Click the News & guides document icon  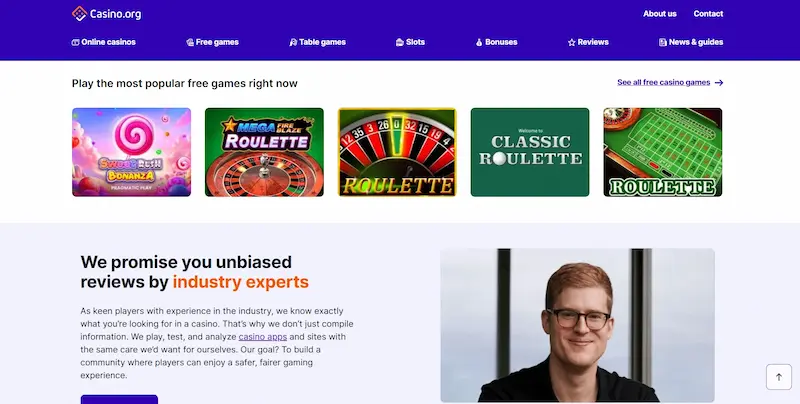(x=662, y=42)
